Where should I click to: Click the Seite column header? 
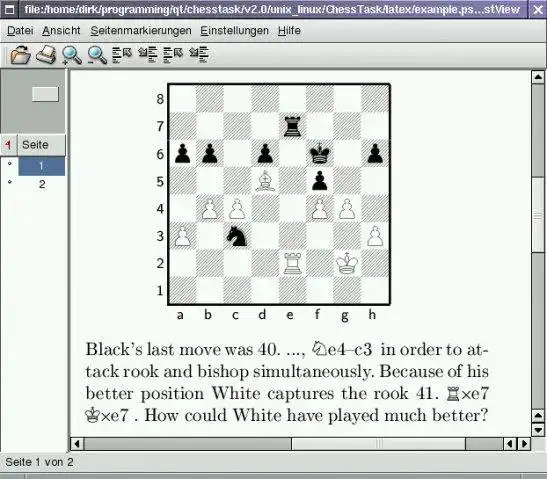click(x=41, y=144)
